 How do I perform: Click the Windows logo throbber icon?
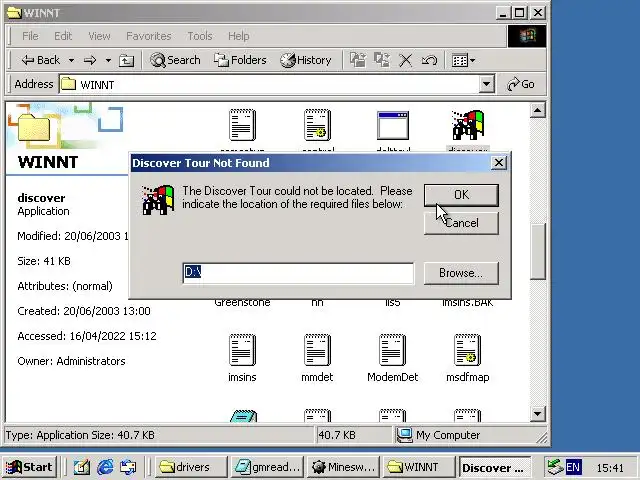527,36
